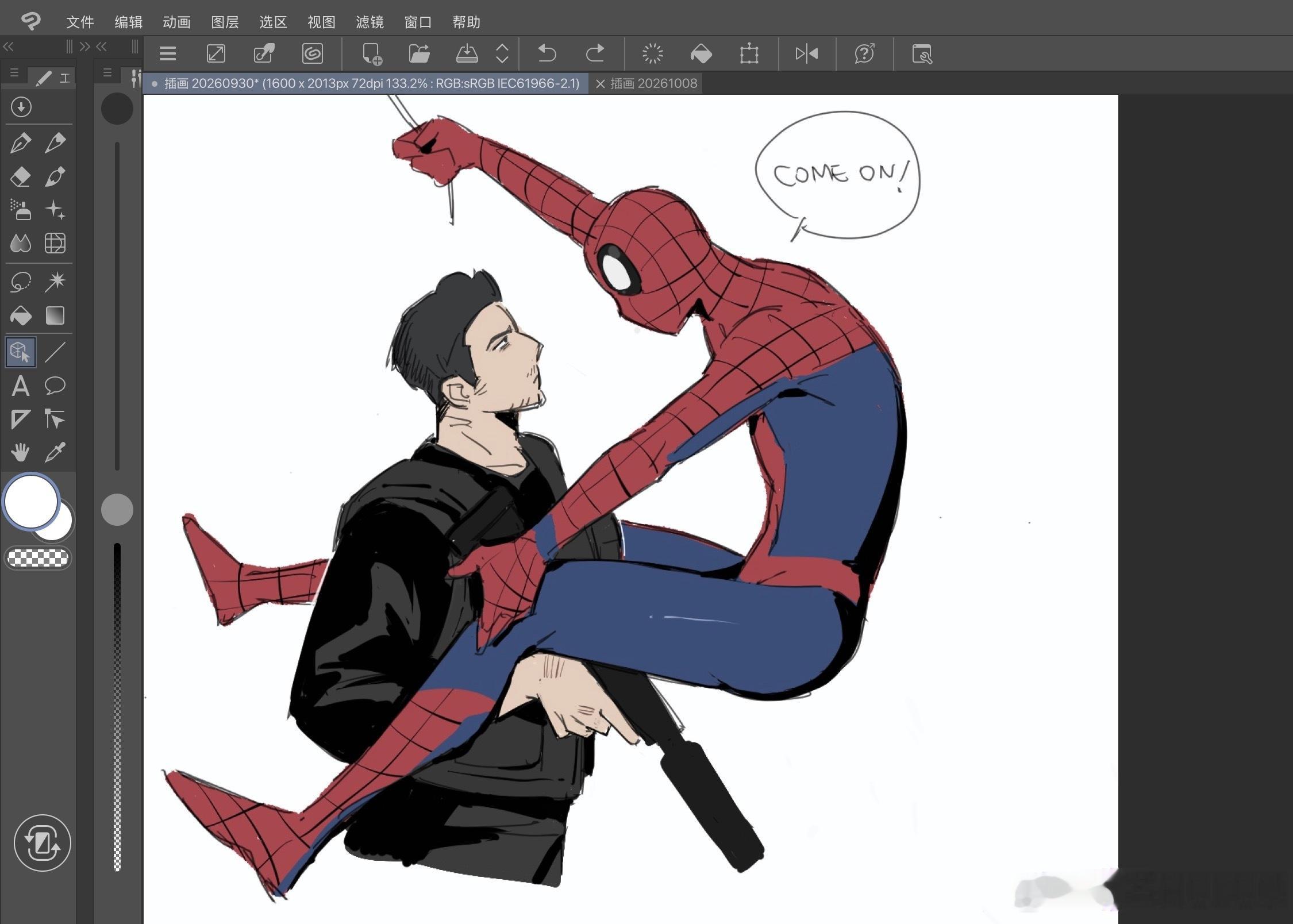1293x924 pixels.
Task: Select the straight Line figure tool
Action: (x=55, y=352)
